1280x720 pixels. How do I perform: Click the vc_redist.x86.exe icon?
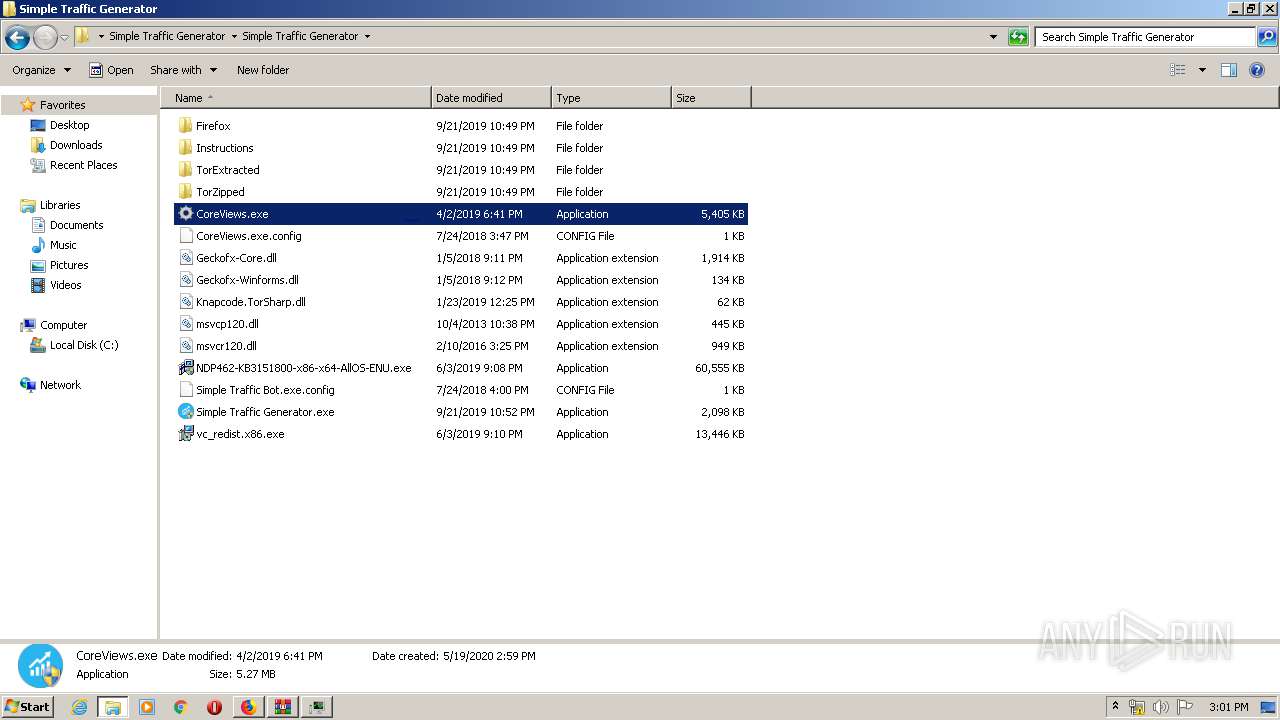click(185, 434)
